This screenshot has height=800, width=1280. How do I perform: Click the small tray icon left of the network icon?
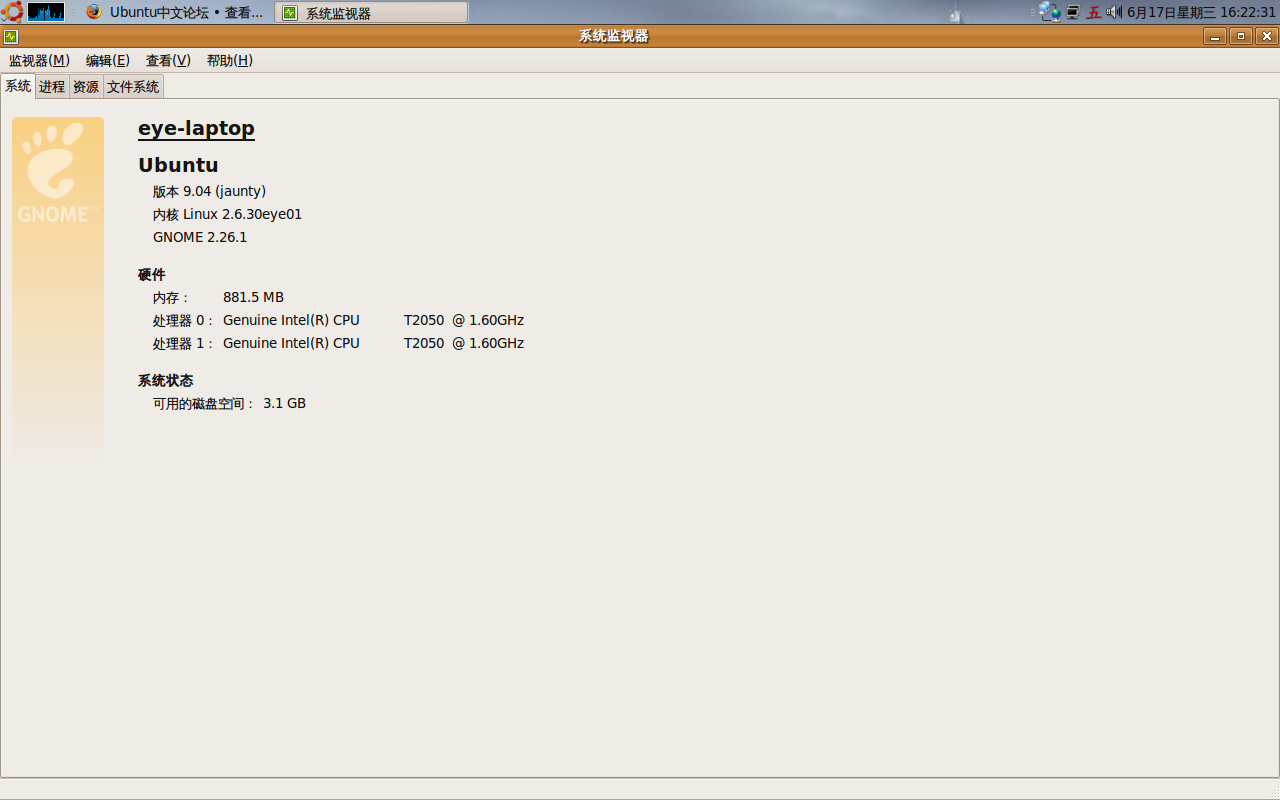(x=955, y=15)
